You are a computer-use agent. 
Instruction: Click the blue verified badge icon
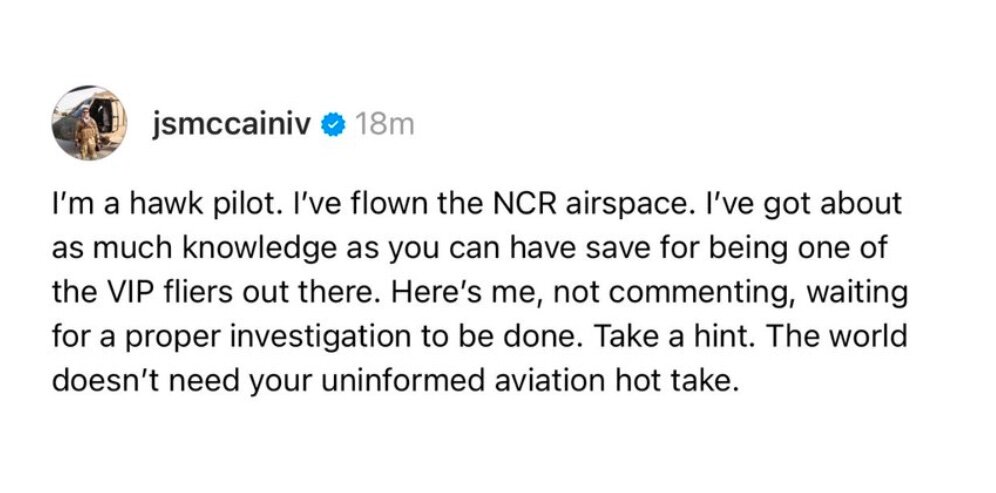pyautogui.click(x=336, y=125)
